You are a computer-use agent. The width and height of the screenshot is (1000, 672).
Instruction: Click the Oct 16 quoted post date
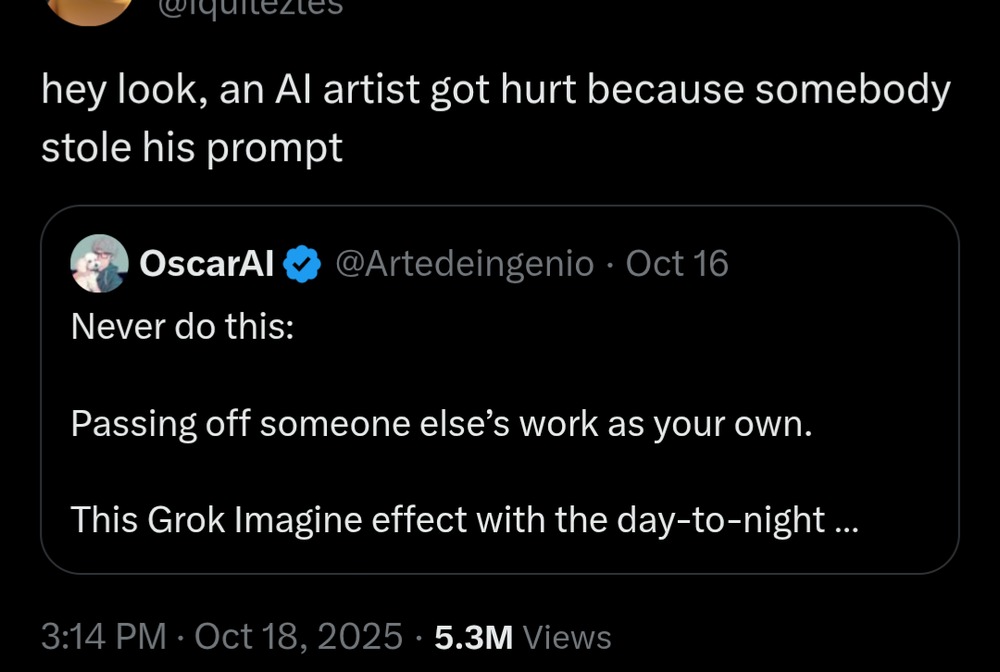click(x=677, y=265)
